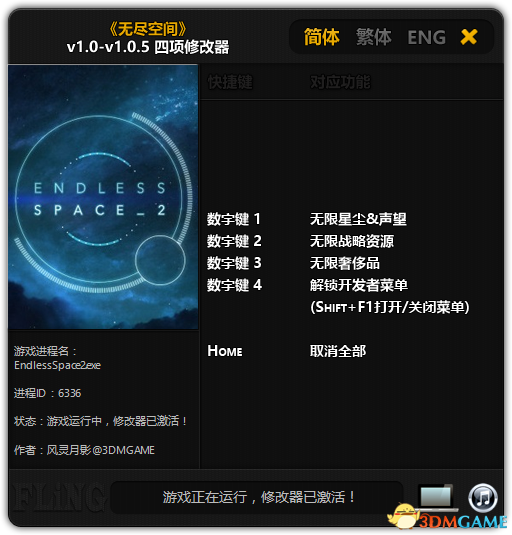Click the monitor screen icon
The width and height of the screenshot is (512, 535).
(436, 496)
